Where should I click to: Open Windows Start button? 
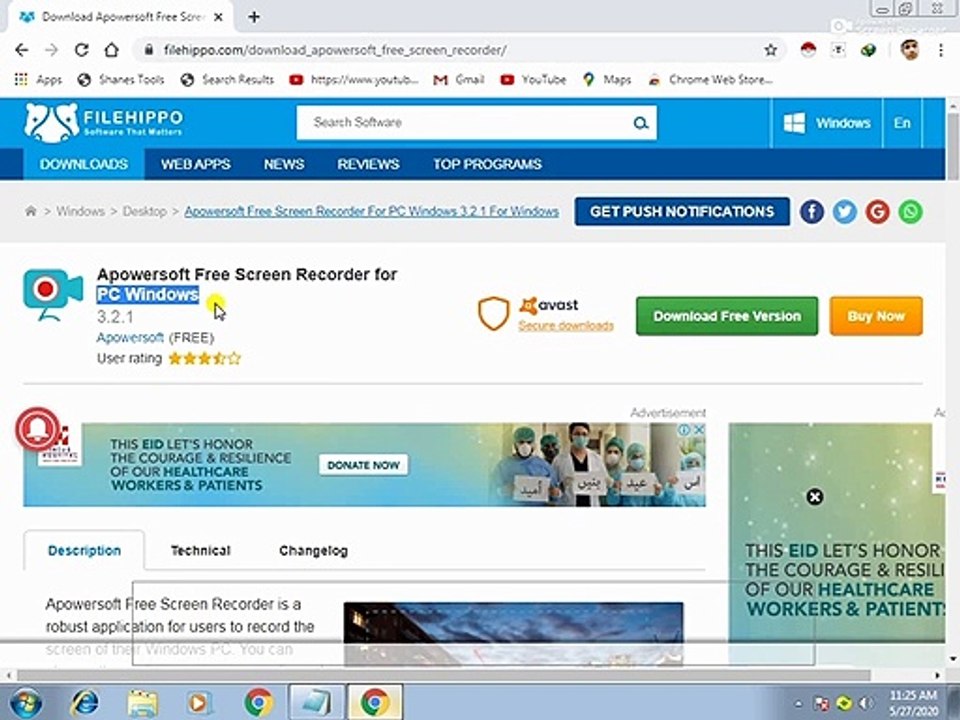(25, 702)
